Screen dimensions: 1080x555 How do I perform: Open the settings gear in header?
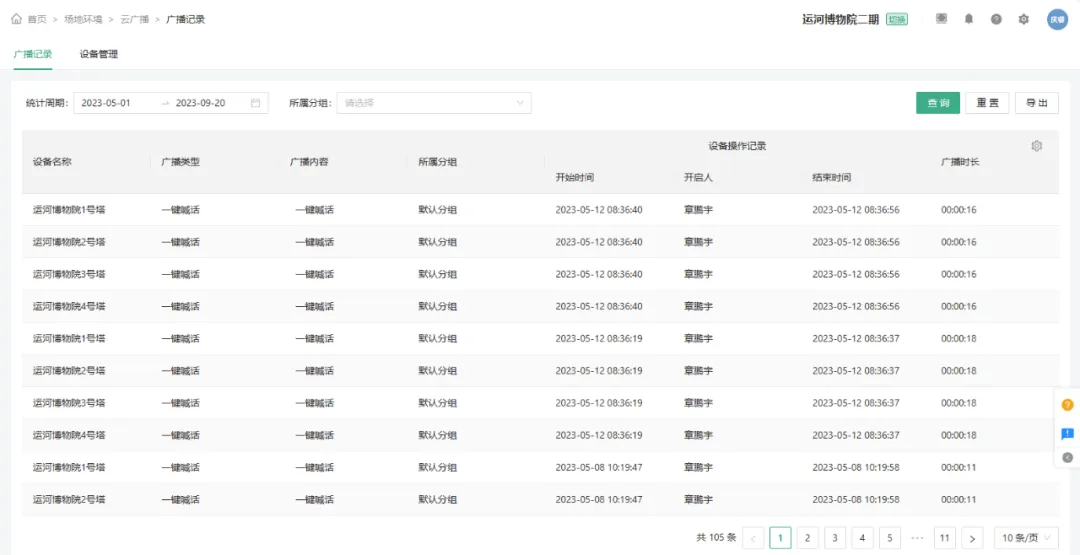1024,19
